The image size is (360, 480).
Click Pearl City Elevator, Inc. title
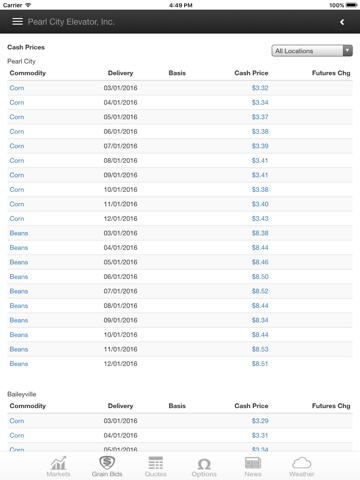point(71,22)
